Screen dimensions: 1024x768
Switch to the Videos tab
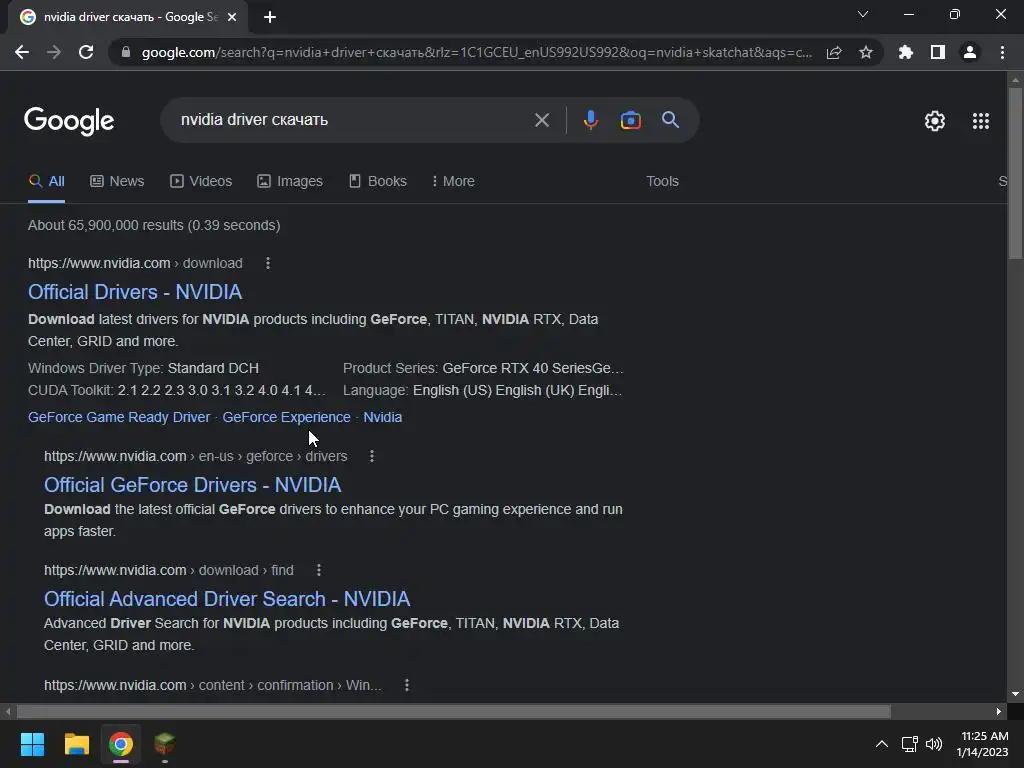coord(201,182)
